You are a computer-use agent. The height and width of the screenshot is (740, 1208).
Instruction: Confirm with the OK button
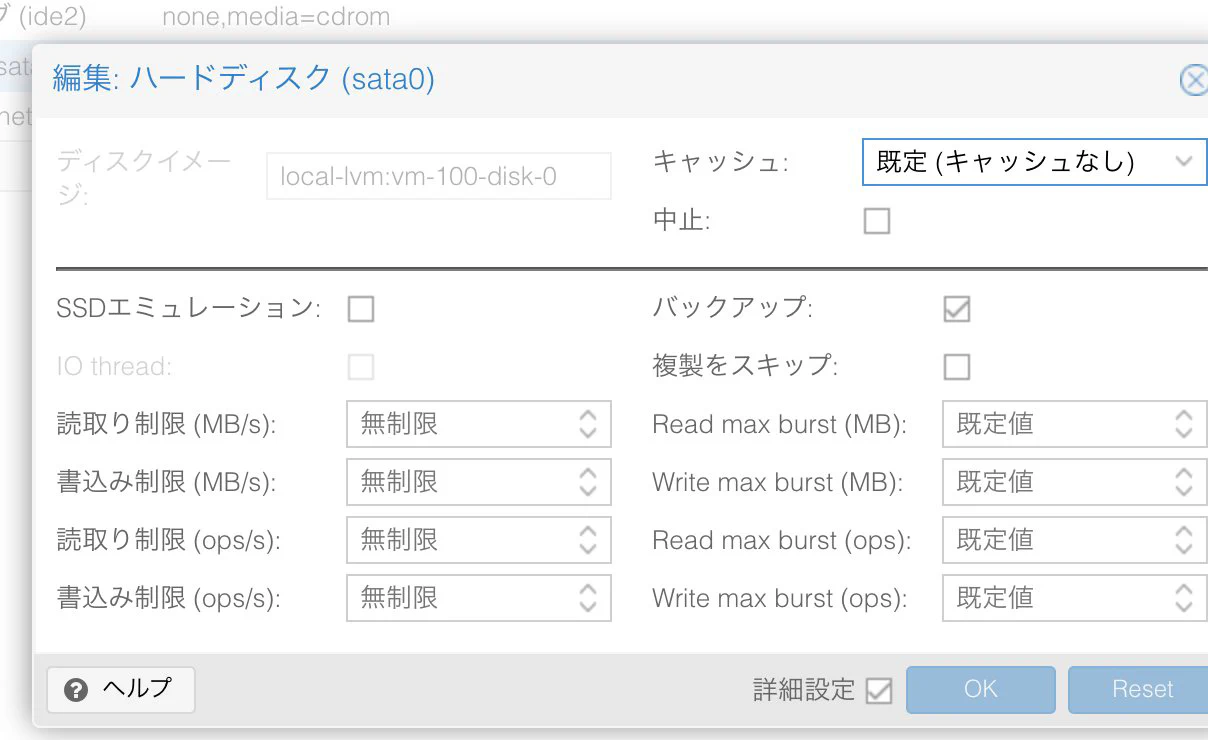click(981, 690)
